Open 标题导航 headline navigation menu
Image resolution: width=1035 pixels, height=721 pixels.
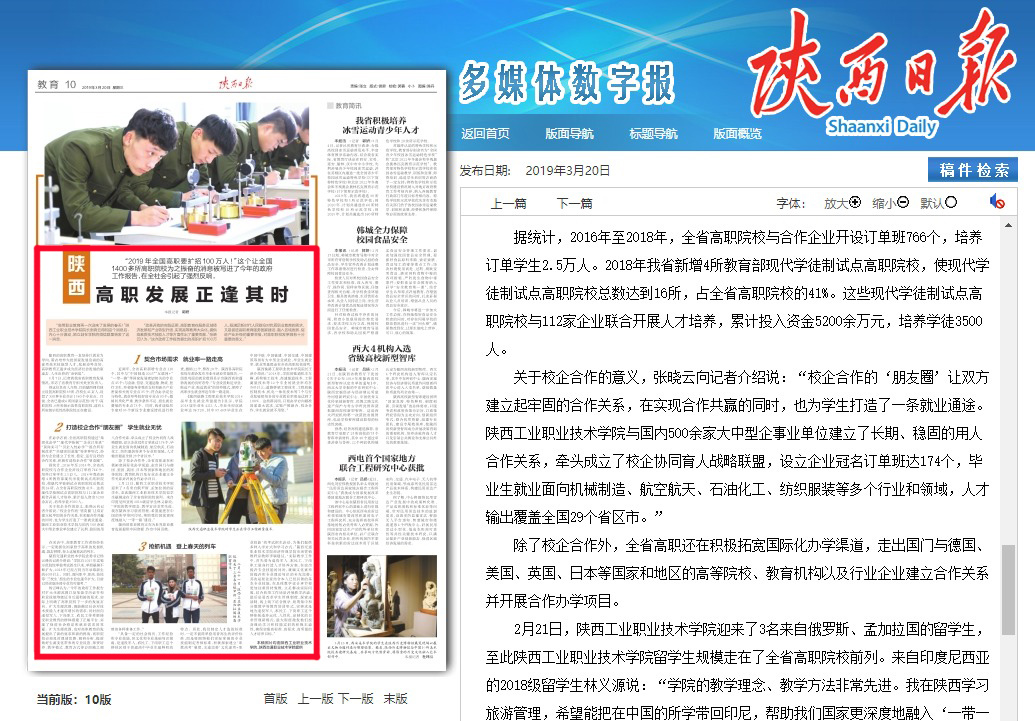pyautogui.click(x=653, y=134)
